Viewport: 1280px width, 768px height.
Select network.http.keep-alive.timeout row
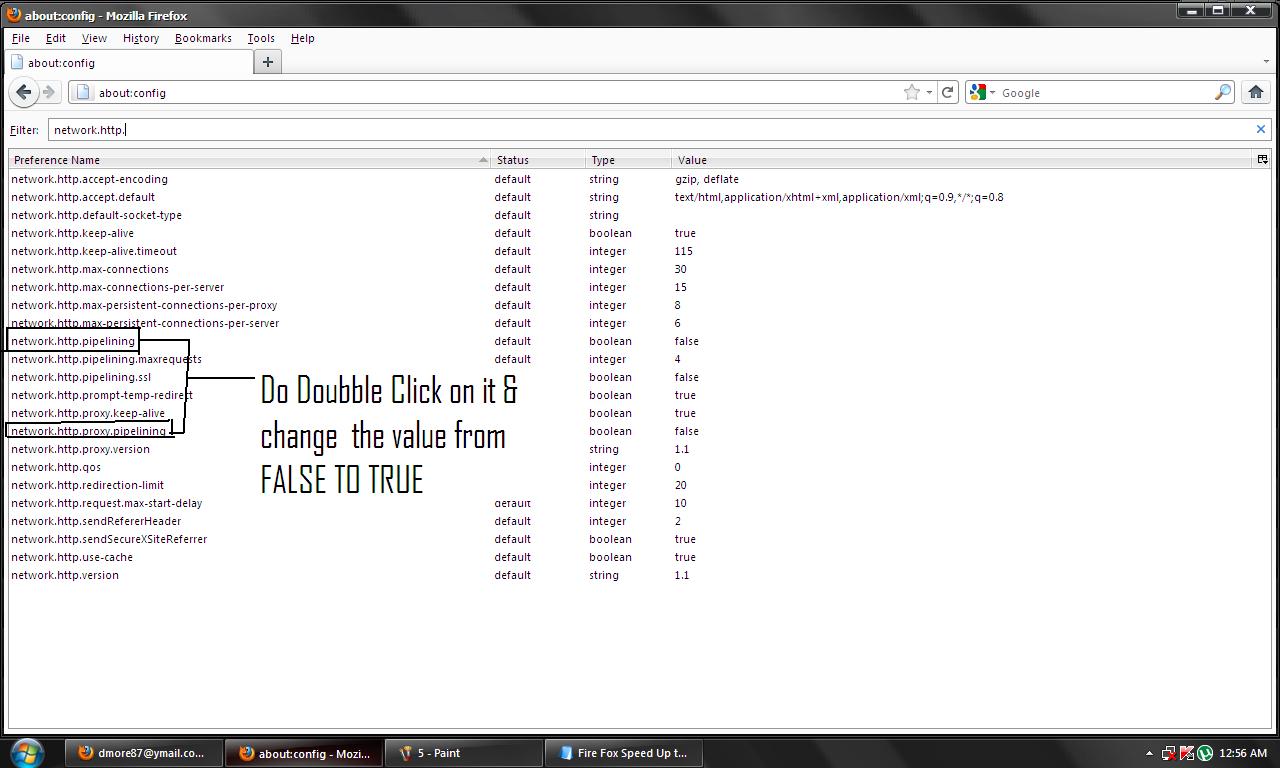[x=640, y=251]
